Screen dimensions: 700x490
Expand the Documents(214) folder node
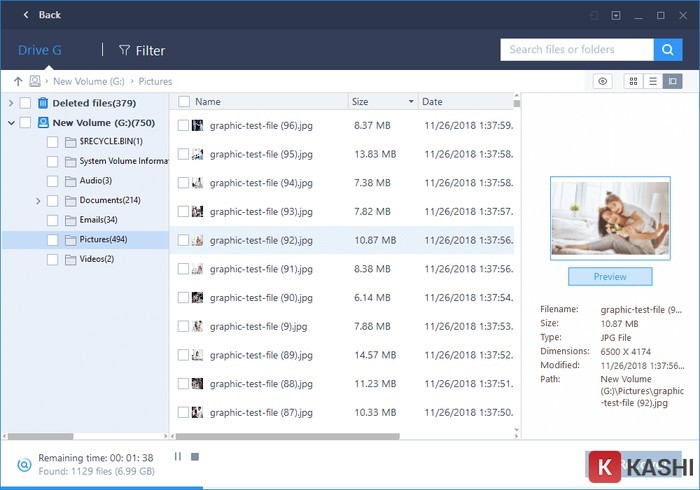(x=38, y=201)
